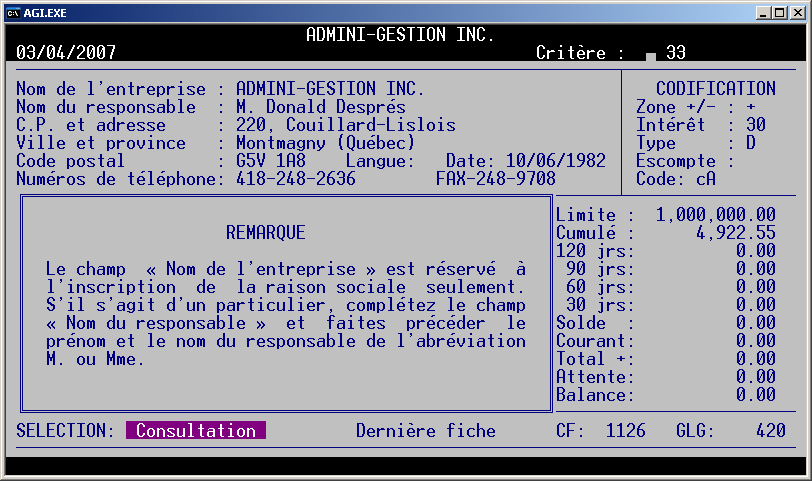Click the FAX-248-9708 field

pyautogui.click(x=495, y=179)
